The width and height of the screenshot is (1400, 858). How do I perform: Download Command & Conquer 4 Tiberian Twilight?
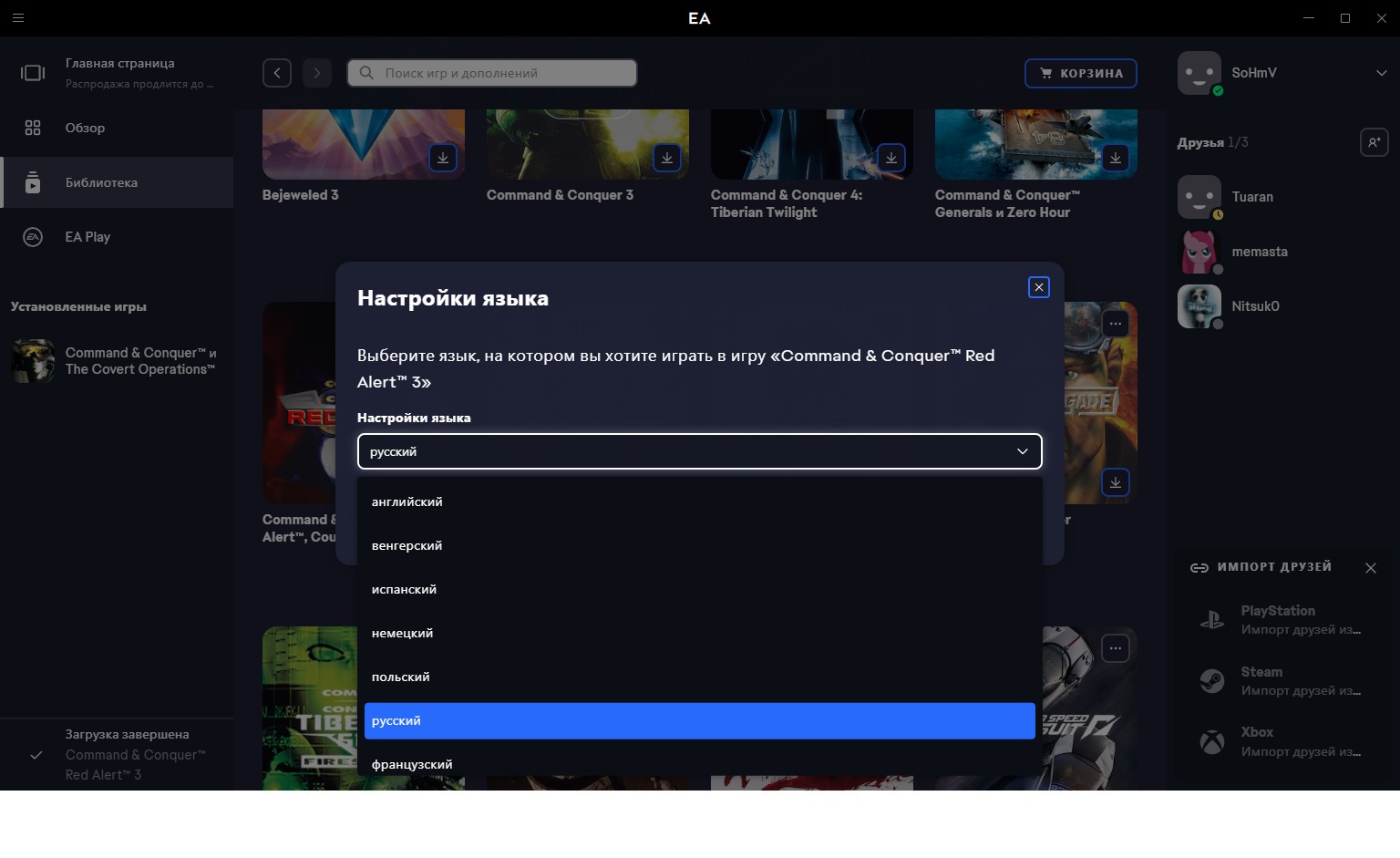[x=891, y=158]
